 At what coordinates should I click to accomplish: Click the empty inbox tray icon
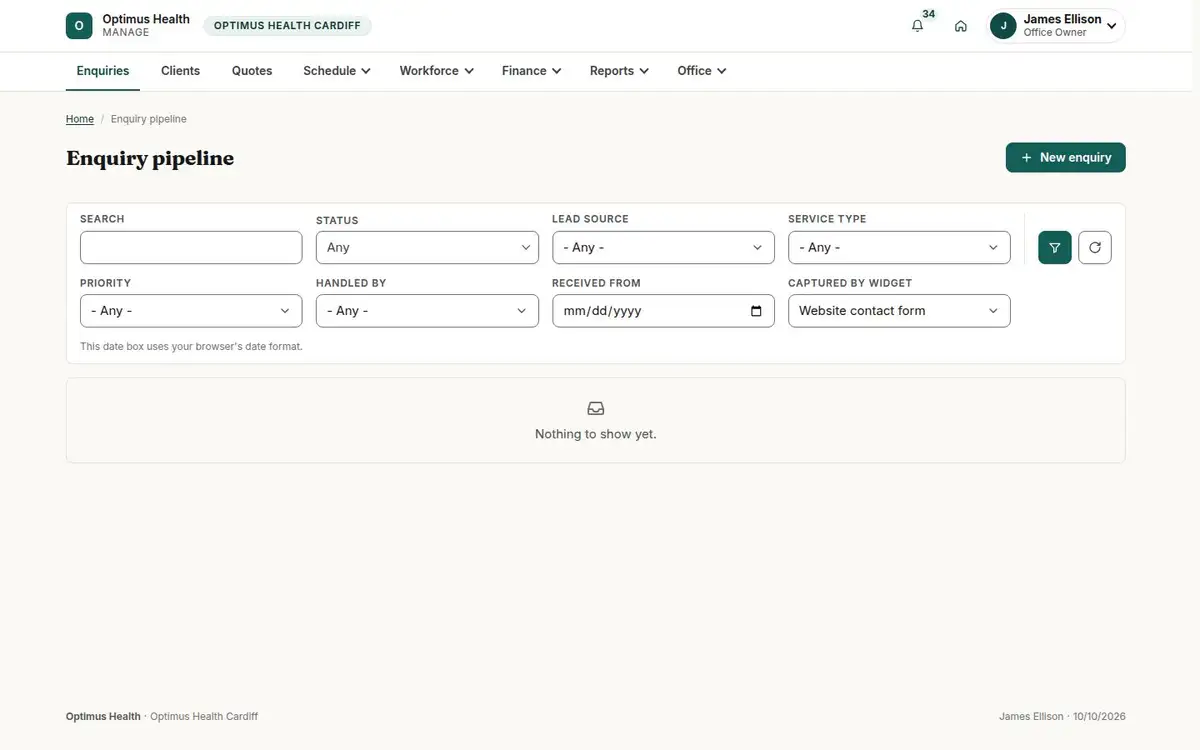click(596, 408)
